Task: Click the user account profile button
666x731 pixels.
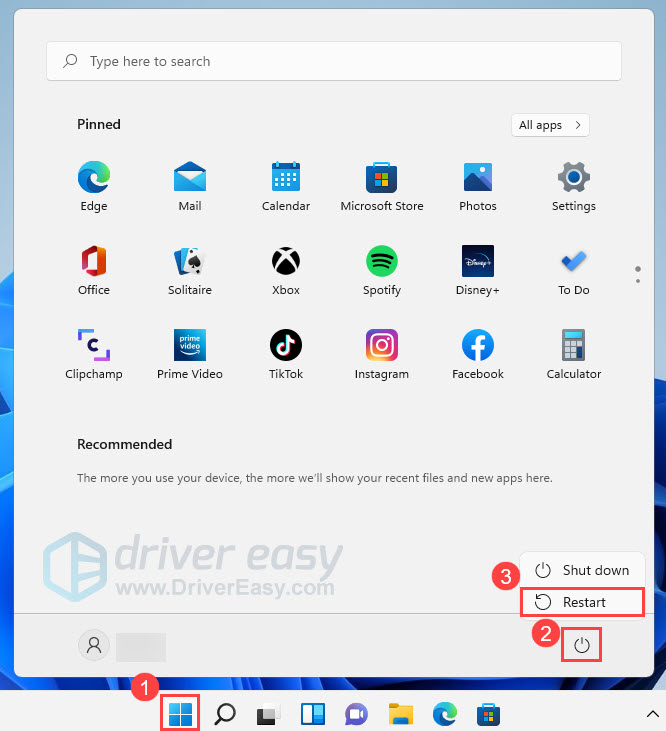Action: (x=94, y=645)
